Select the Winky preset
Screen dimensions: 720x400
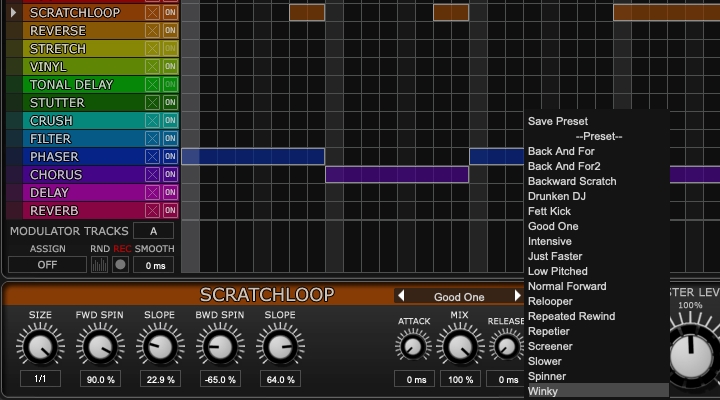[x=596, y=391]
